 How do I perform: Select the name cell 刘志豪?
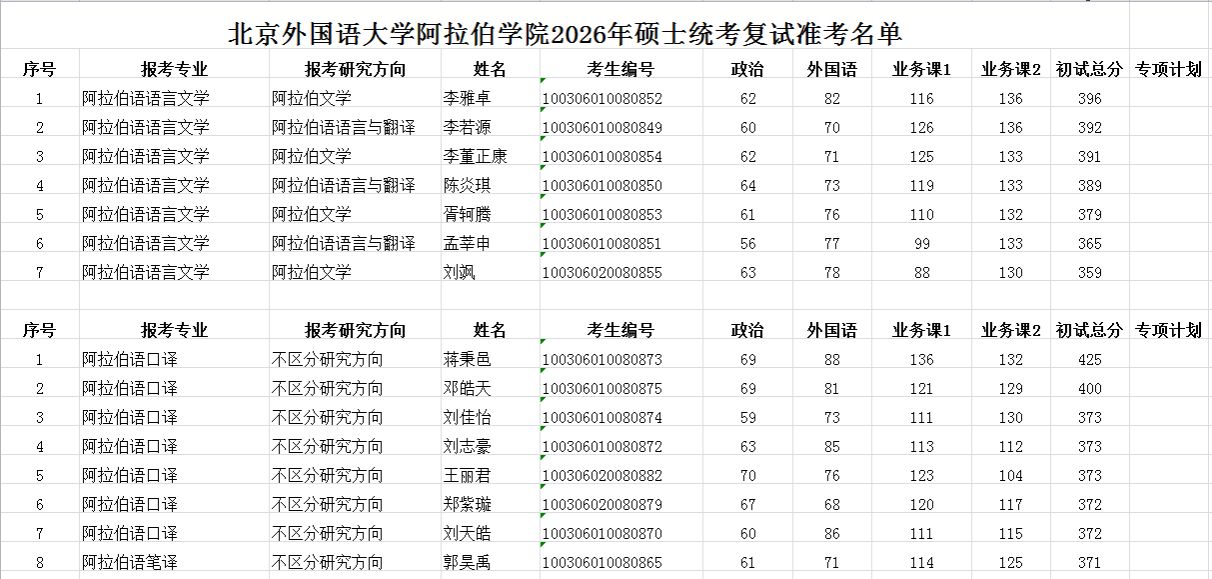click(467, 447)
